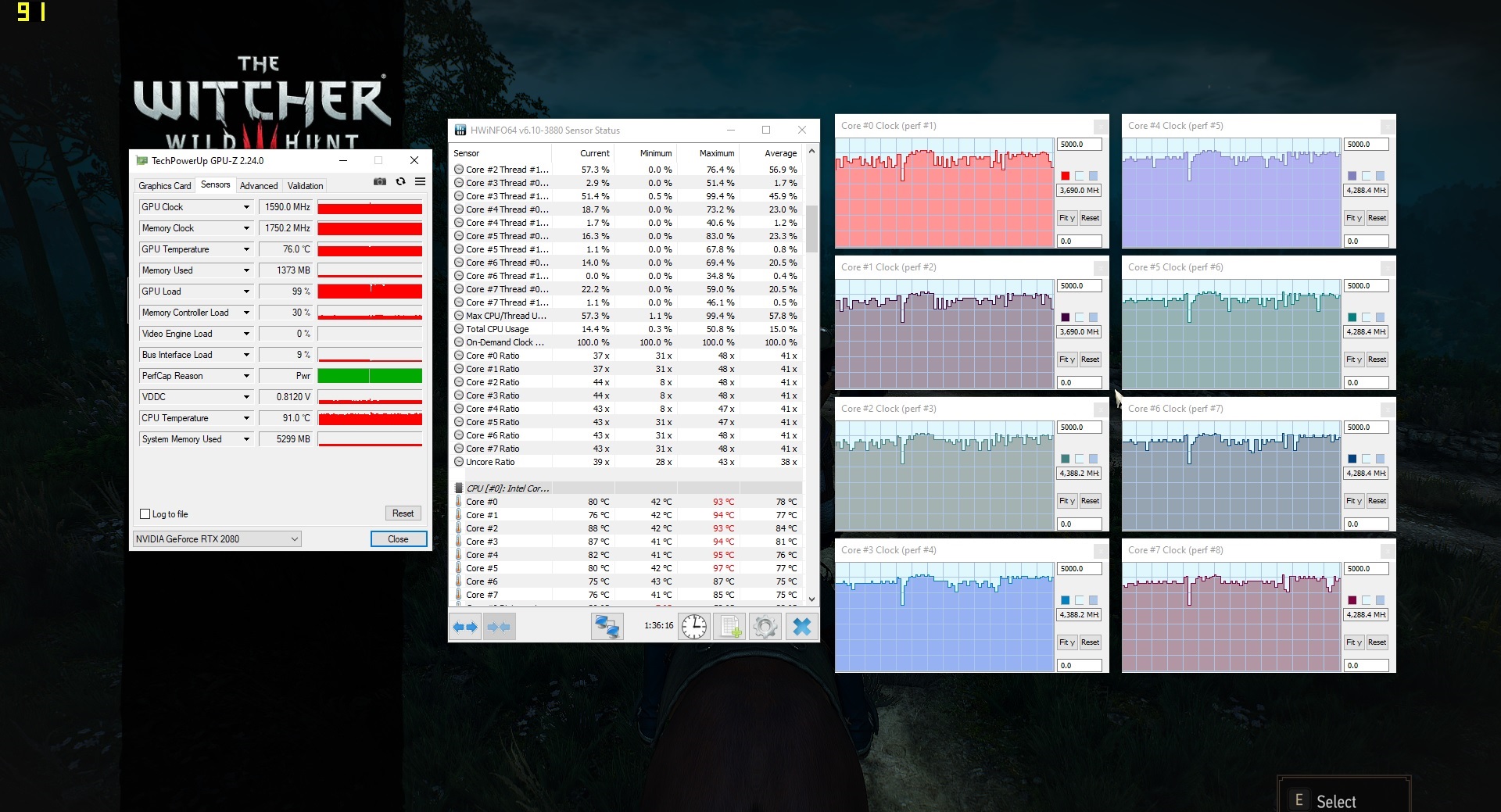Expand all columns with HWiNFO blue arrows button
Screen dimensions: 1501x812
coord(465,627)
